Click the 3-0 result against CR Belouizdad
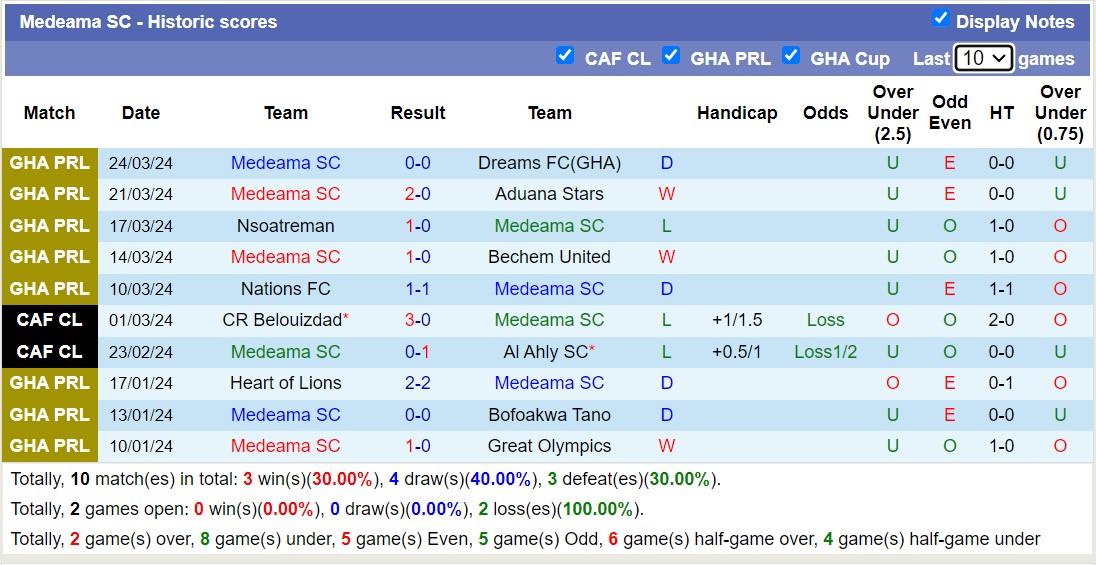This screenshot has height=565, width=1096. pyautogui.click(x=418, y=320)
